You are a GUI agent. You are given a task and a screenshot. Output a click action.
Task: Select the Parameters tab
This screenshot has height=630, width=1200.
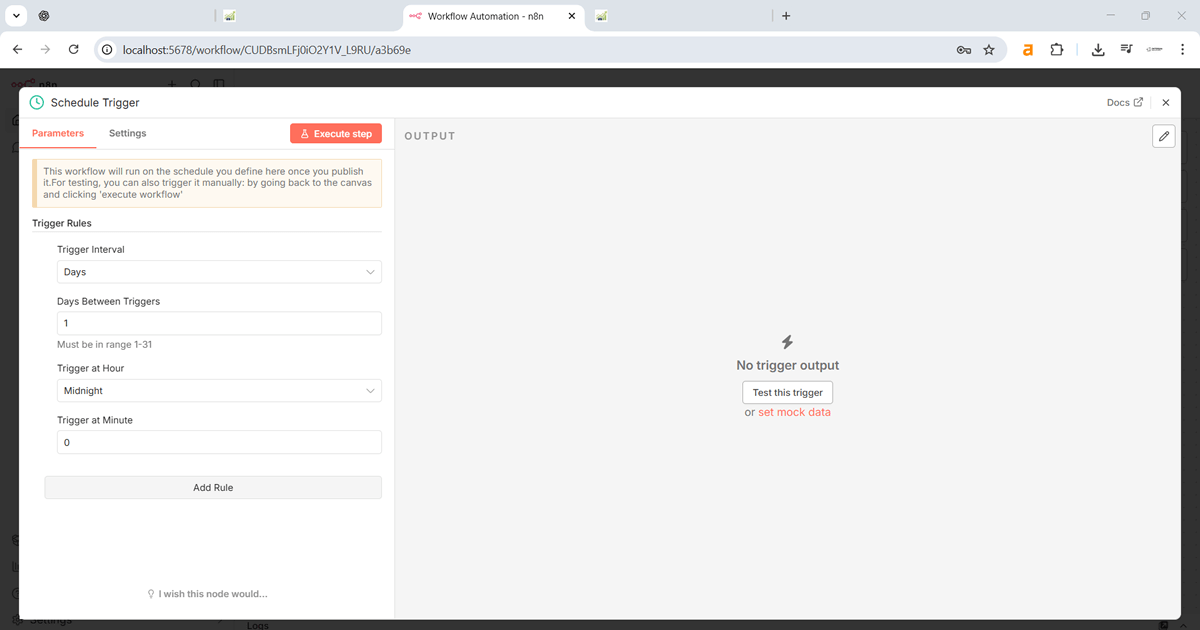tap(58, 133)
